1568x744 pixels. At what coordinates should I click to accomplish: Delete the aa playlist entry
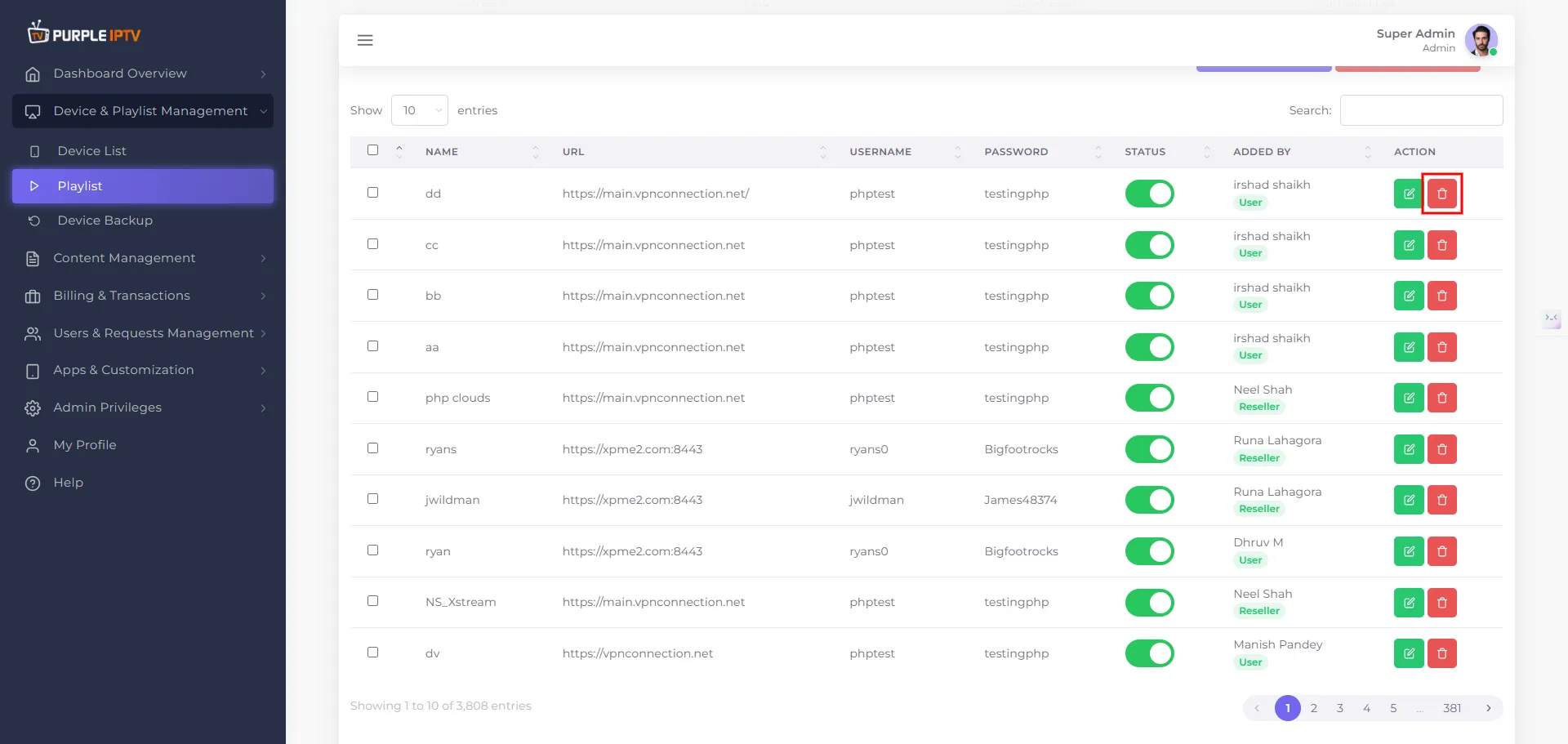point(1441,347)
